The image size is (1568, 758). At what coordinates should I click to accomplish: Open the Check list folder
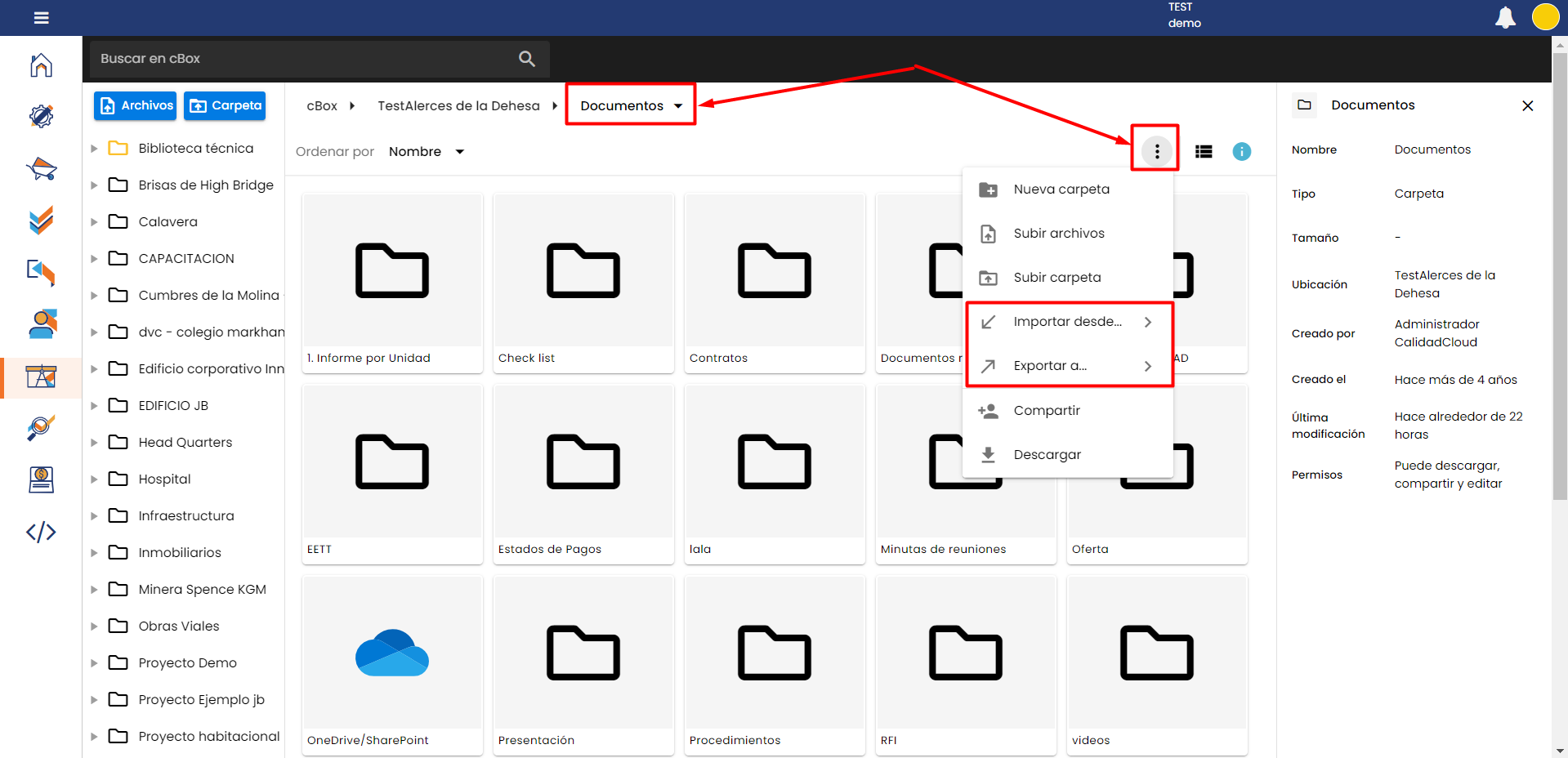pos(583,283)
